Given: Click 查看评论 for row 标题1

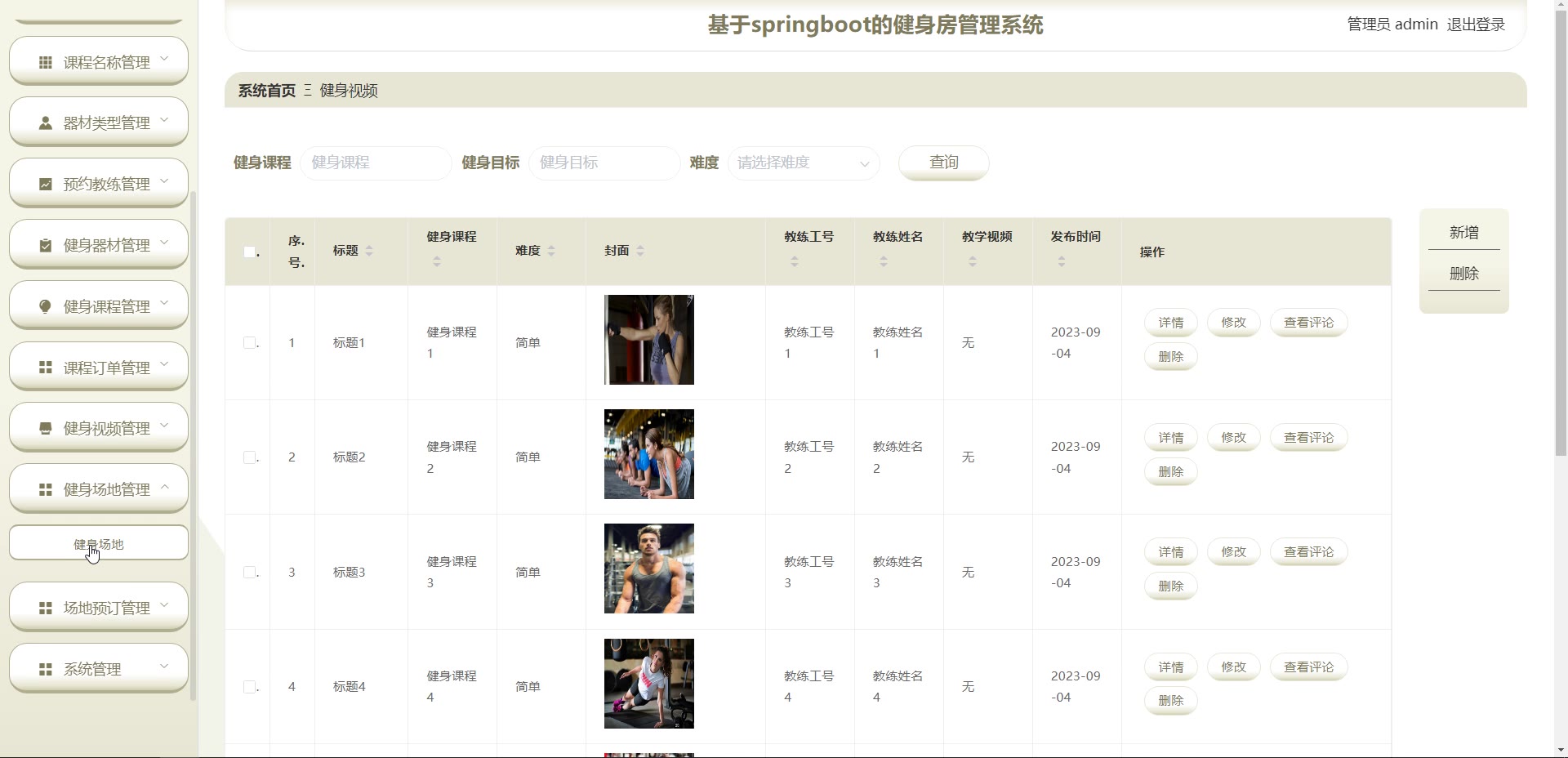Looking at the screenshot, I should [x=1309, y=323].
